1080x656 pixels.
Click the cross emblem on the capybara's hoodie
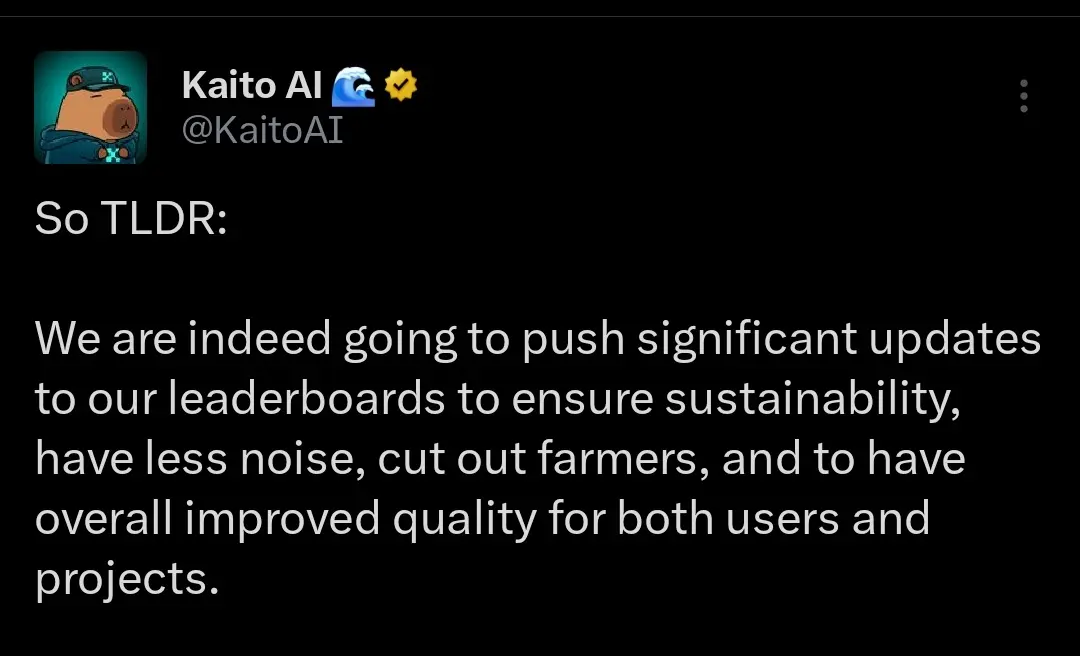pos(112,154)
